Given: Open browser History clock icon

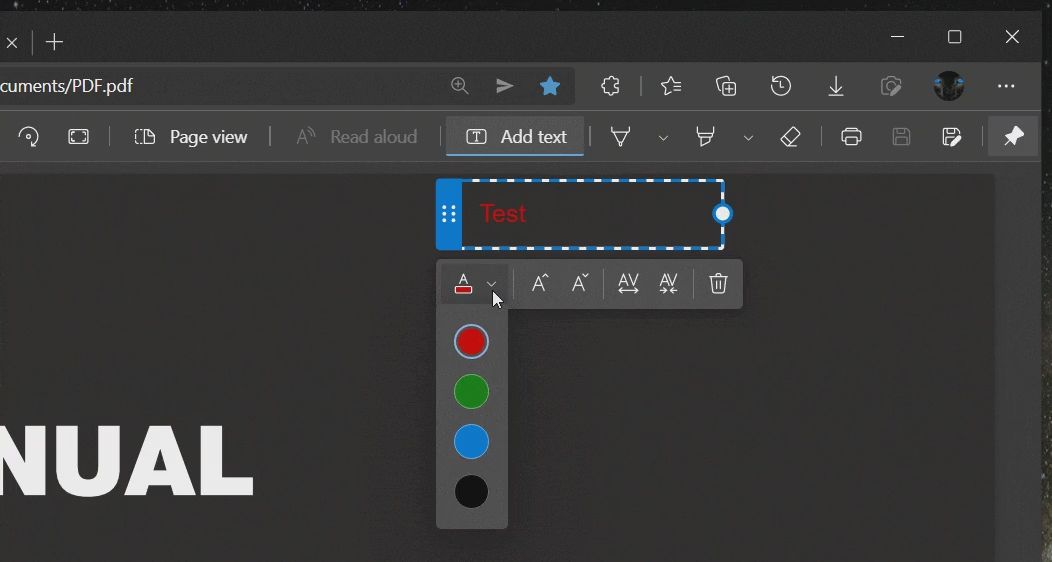Looking at the screenshot, I should coord(780,86).
